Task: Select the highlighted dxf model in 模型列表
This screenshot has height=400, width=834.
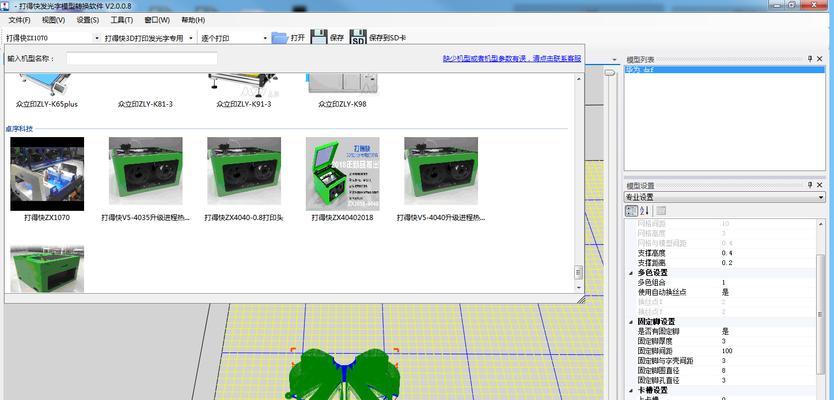Action: click(724, 70)
